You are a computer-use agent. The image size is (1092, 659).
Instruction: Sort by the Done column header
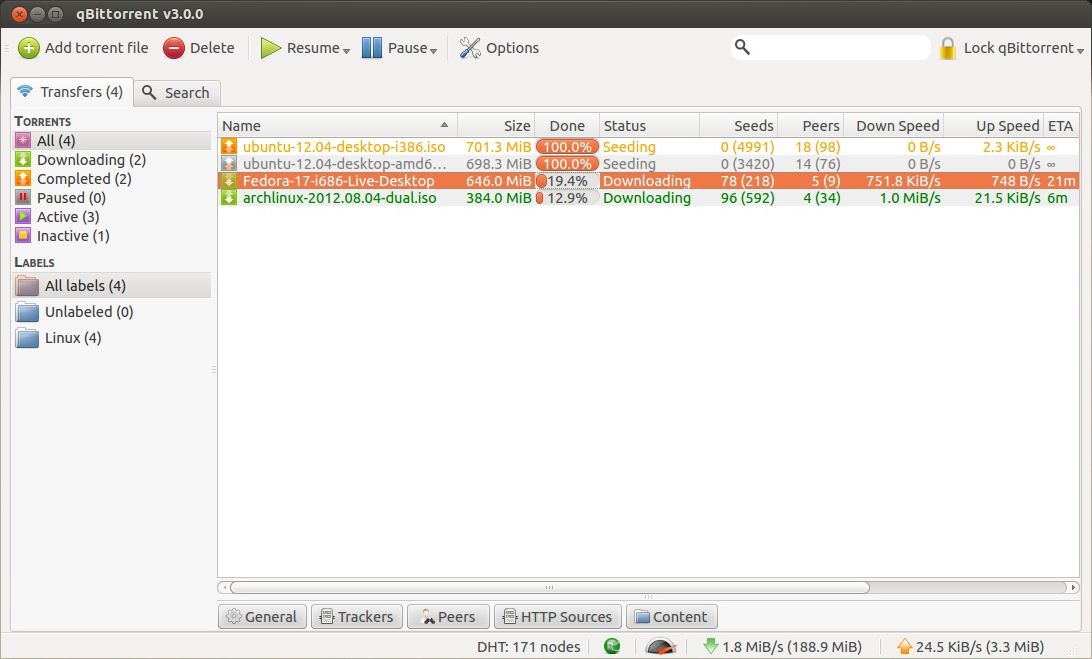[x=567, y=125]
